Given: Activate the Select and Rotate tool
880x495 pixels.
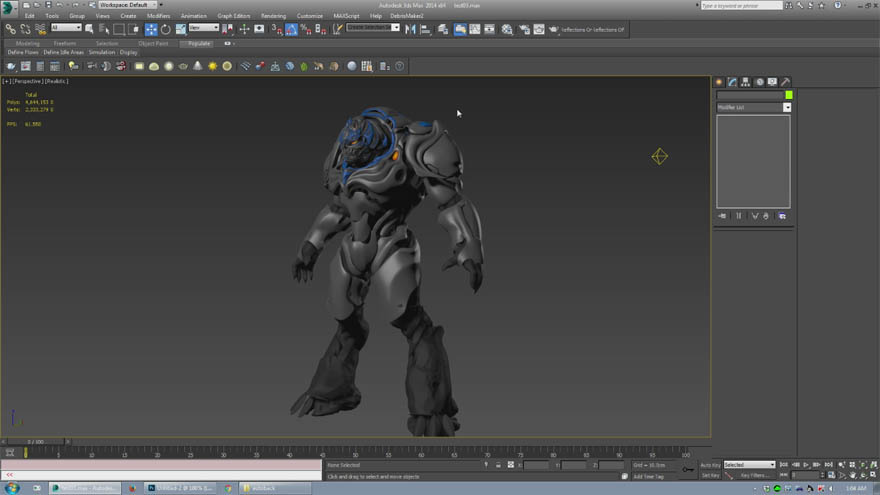Looking at the screenshot, I should point(166,29).
